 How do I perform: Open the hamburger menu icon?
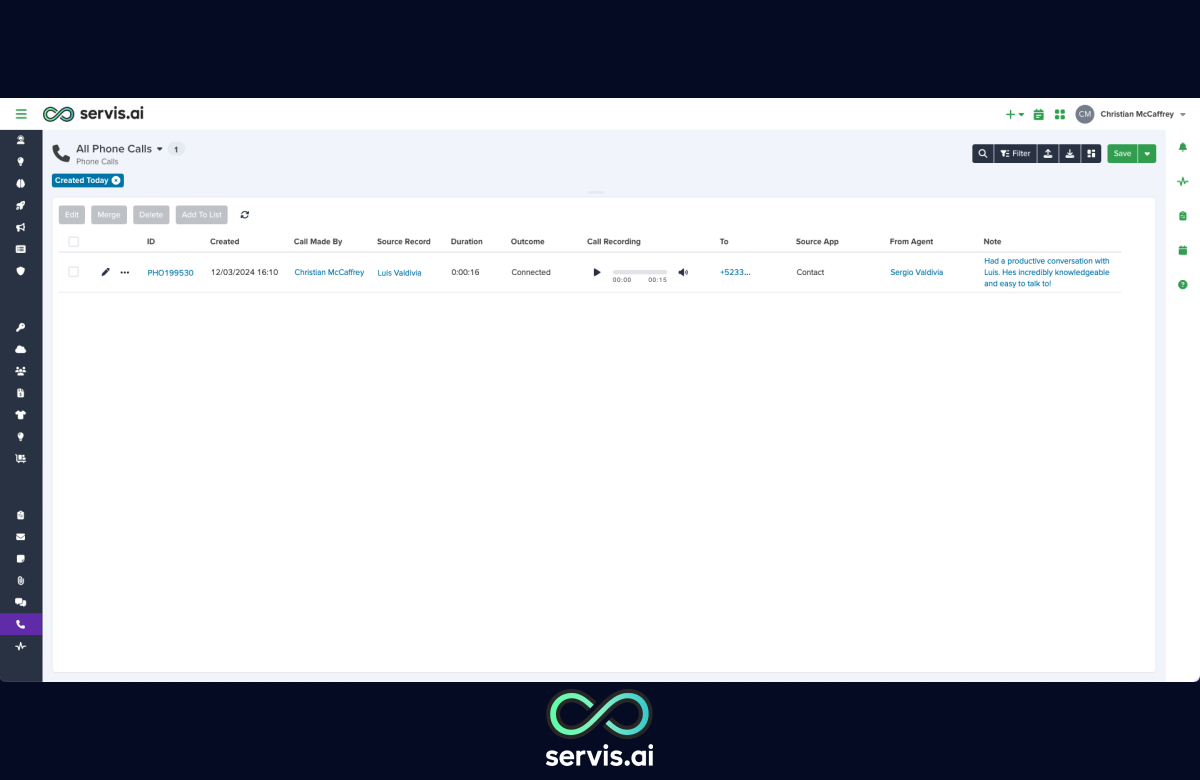click(21, 114)
